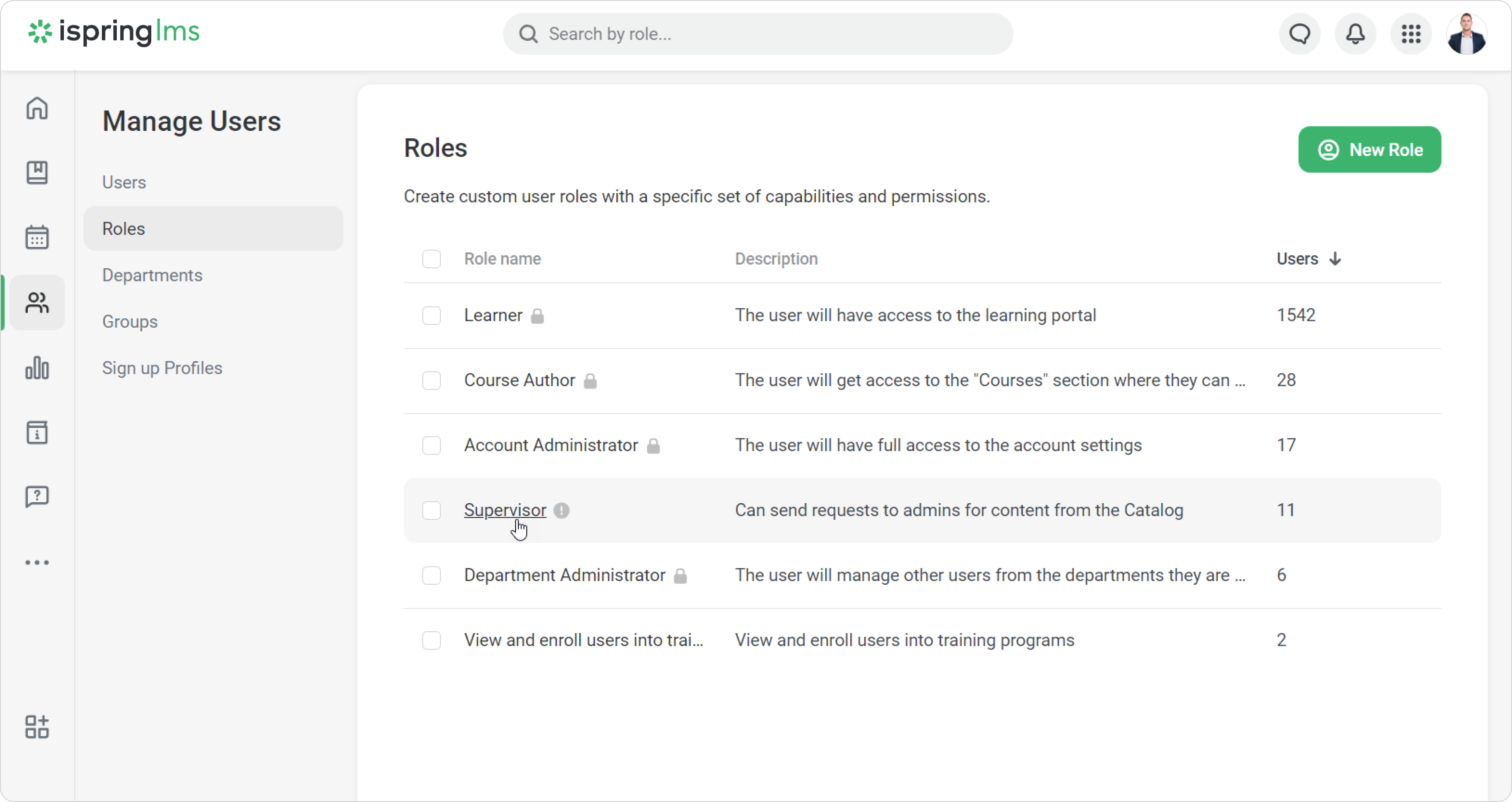Click in the Search by role field
The image size is (1512, 802).
(x=758, y=34)
